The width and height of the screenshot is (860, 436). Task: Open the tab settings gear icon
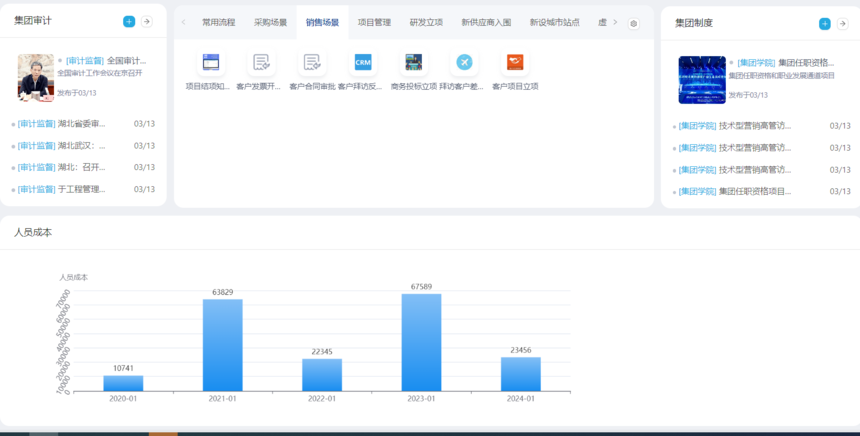(633, 23)
